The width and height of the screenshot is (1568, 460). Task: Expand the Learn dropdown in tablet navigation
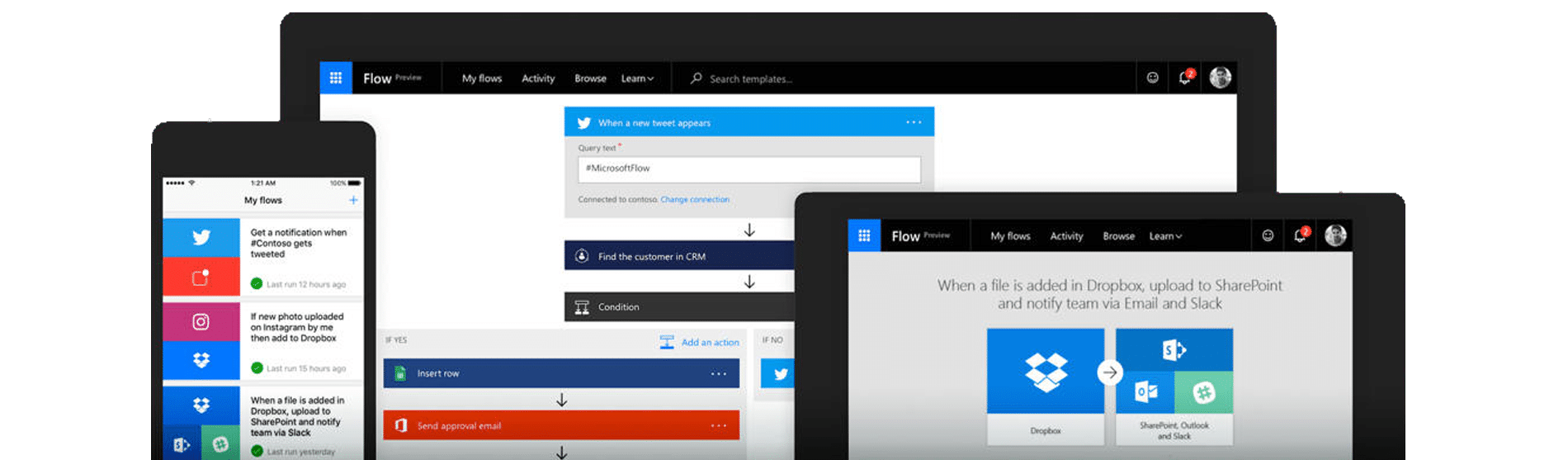(x=1165, y=236)
